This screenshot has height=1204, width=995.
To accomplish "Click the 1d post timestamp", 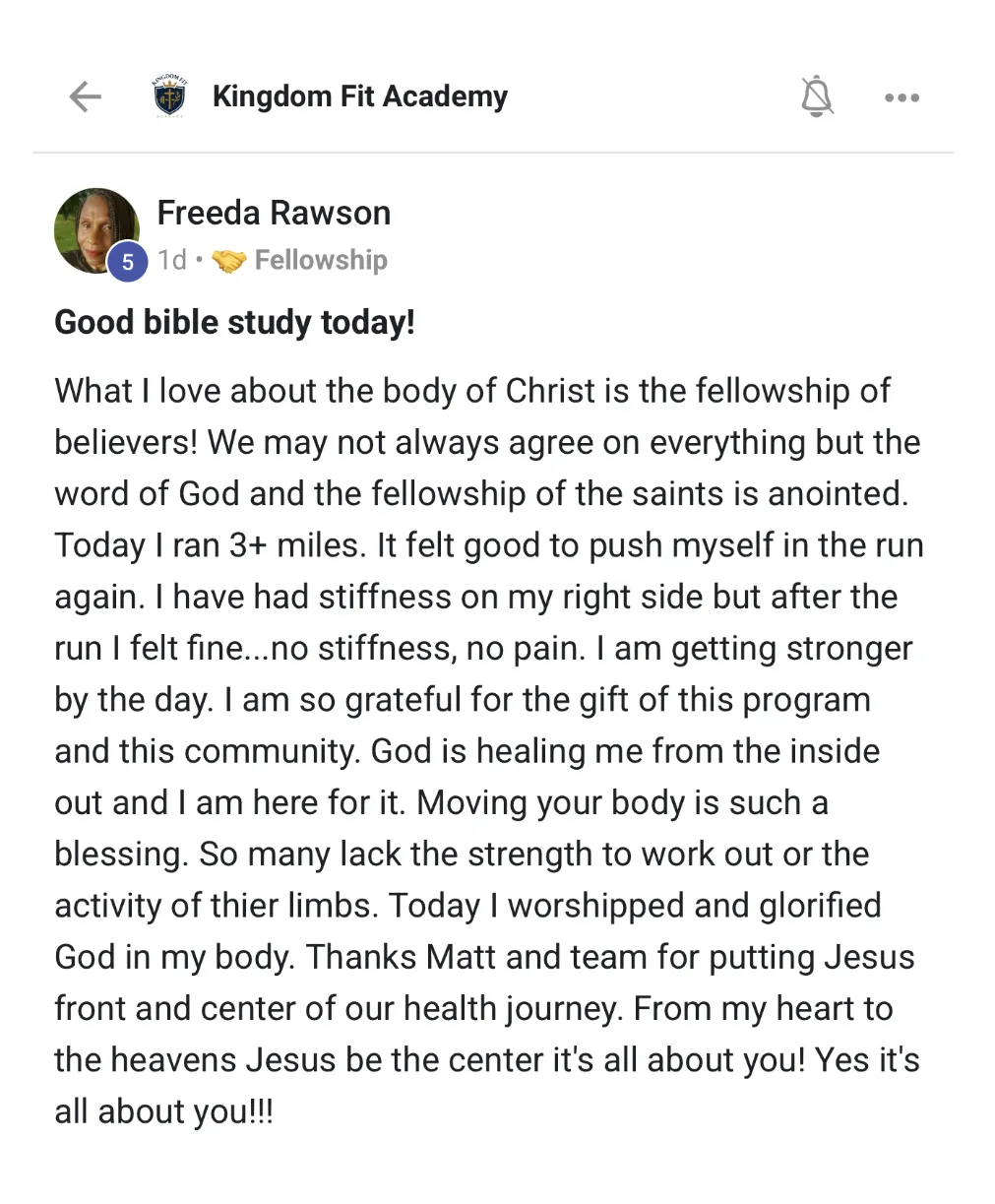I will pyautogui.click(x=172, y=260).
